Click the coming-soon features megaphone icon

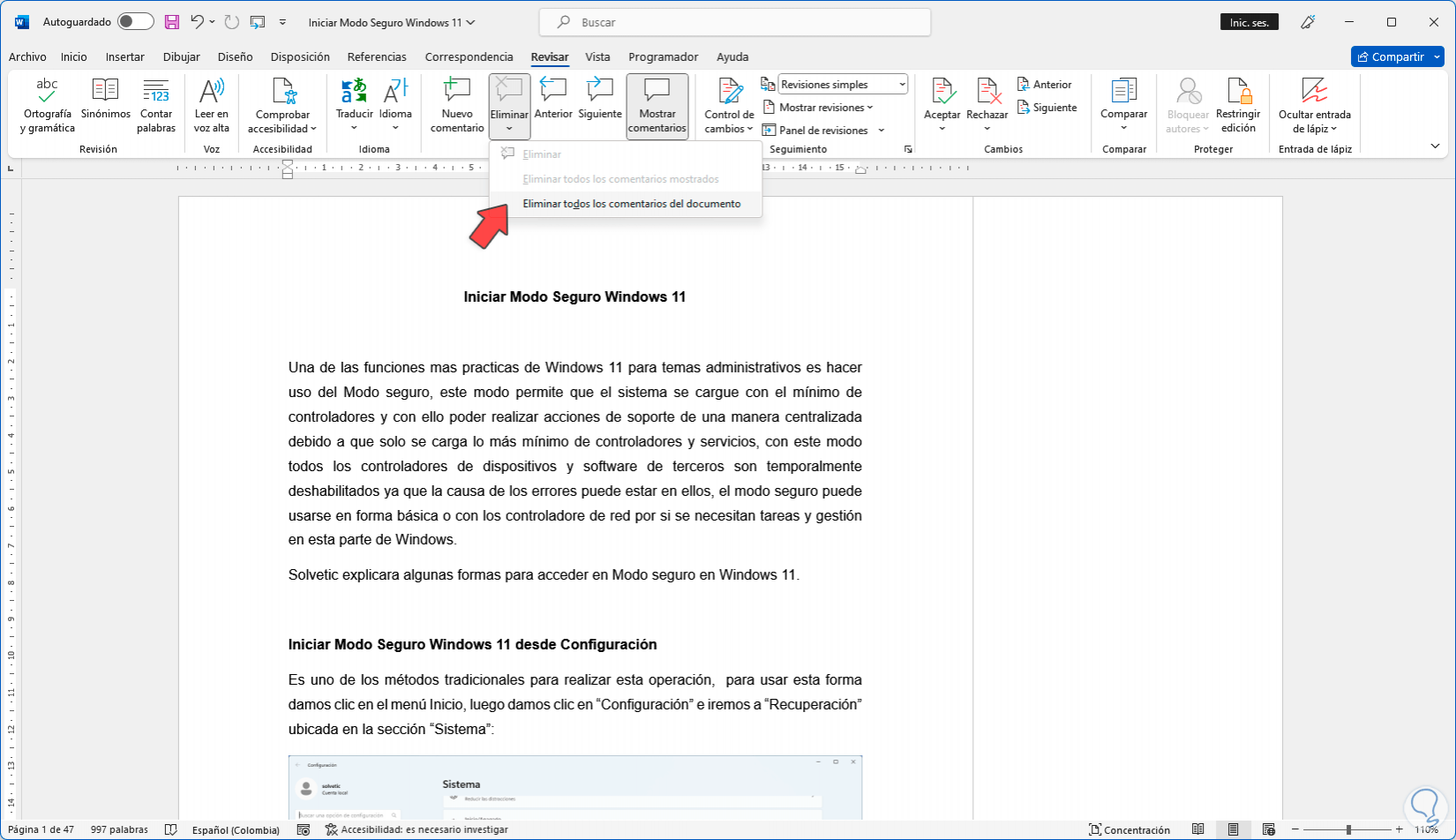pos(1308,22)
